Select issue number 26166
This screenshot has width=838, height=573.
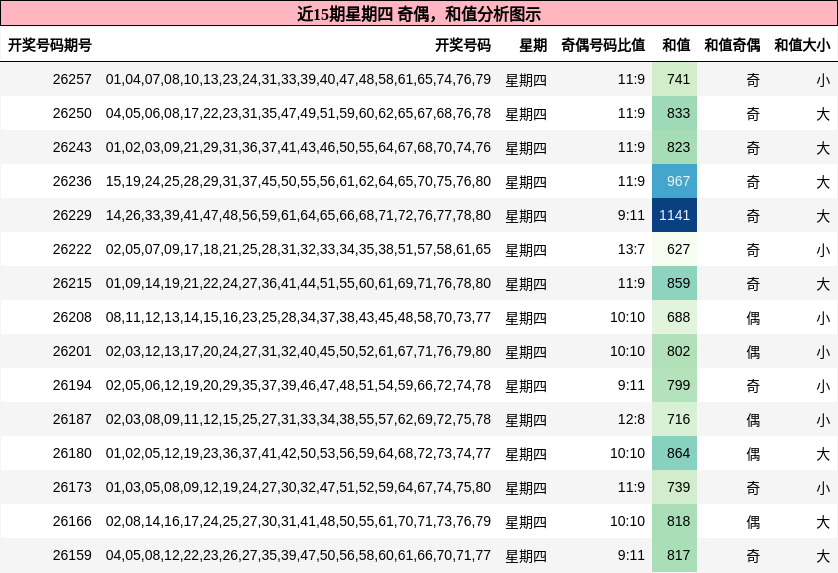[72, 521]
